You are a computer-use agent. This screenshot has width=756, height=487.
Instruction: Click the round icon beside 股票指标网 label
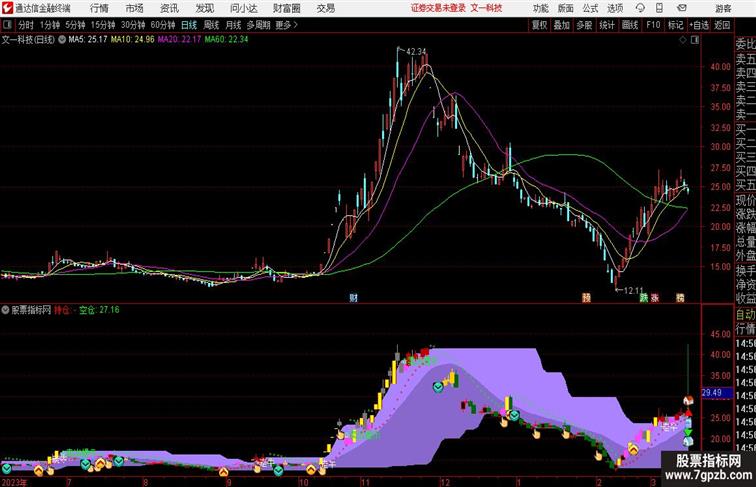[x=5, y=310]
